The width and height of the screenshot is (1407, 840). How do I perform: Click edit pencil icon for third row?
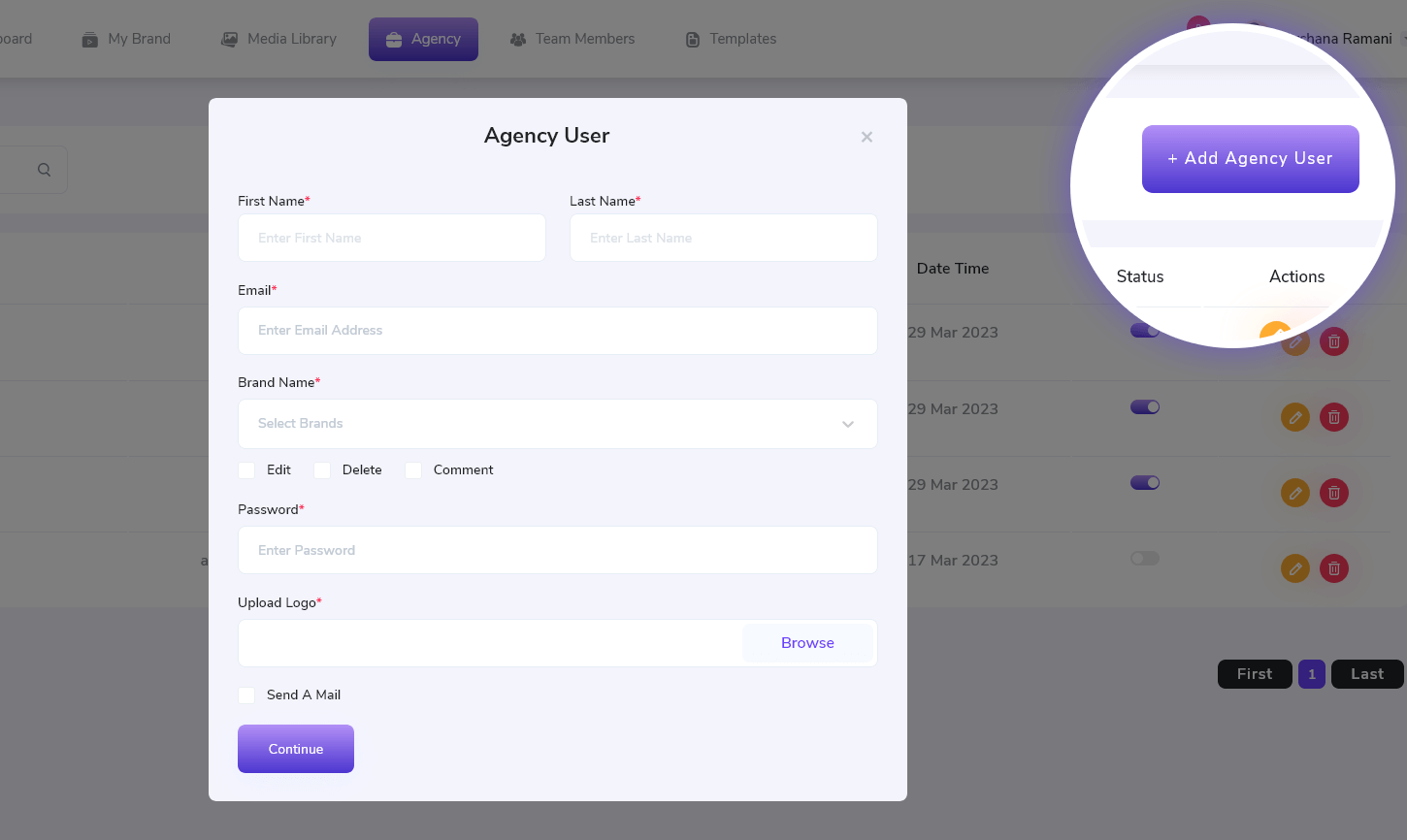tap(1295, 493)
